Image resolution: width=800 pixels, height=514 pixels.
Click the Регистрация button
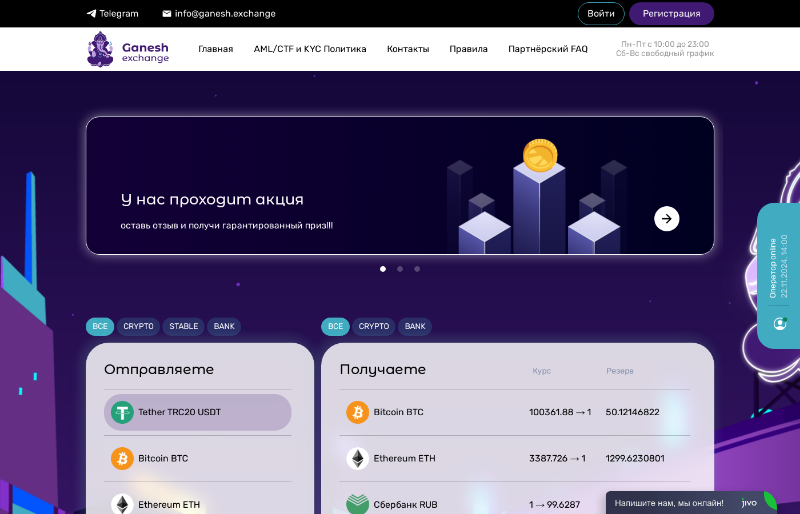(x=671, y=14)
